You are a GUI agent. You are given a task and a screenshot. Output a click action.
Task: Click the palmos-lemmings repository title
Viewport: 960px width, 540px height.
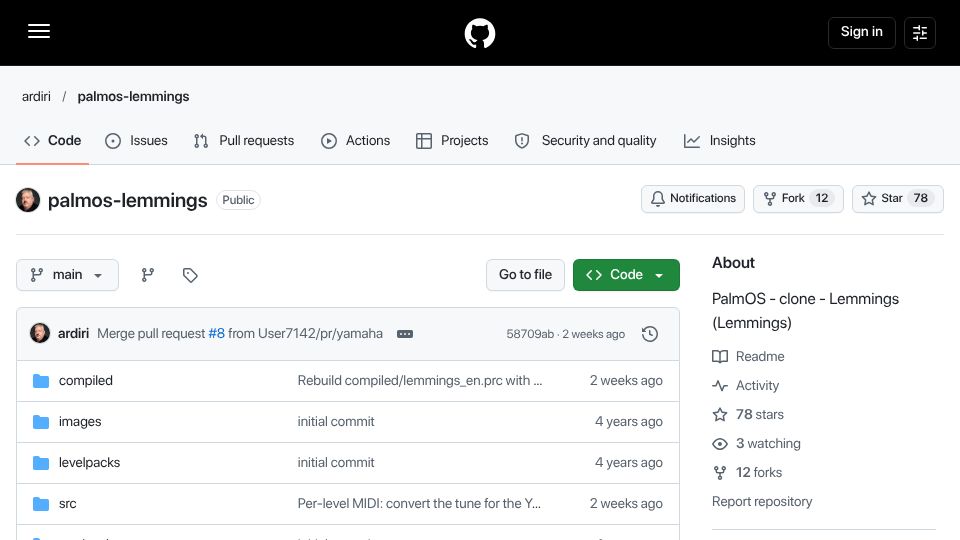point(127,200)
